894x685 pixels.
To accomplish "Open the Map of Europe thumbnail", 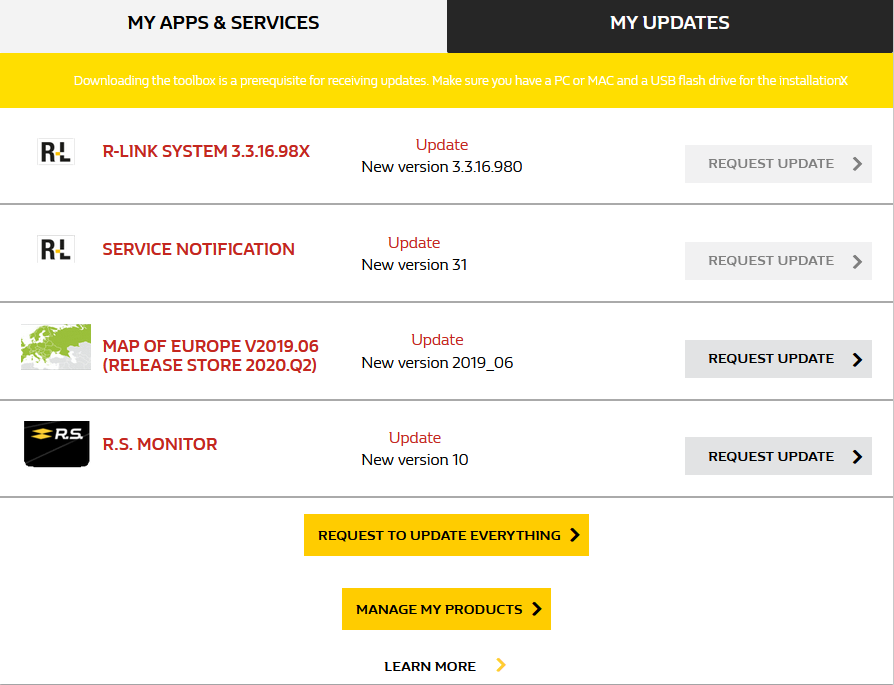I will tap(56, 347).
